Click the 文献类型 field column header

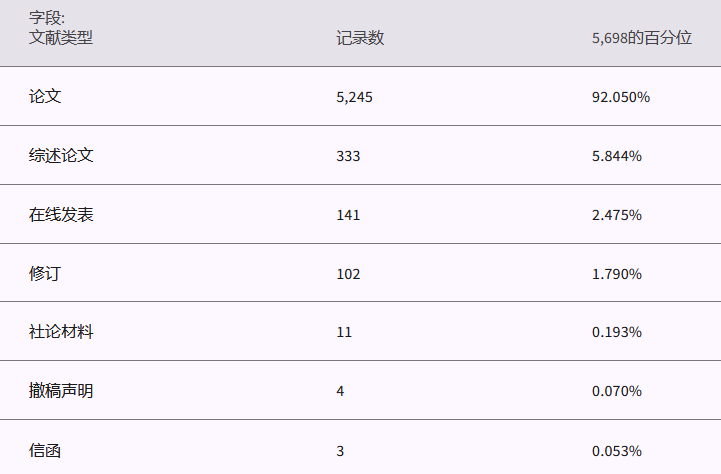[61, 38]
